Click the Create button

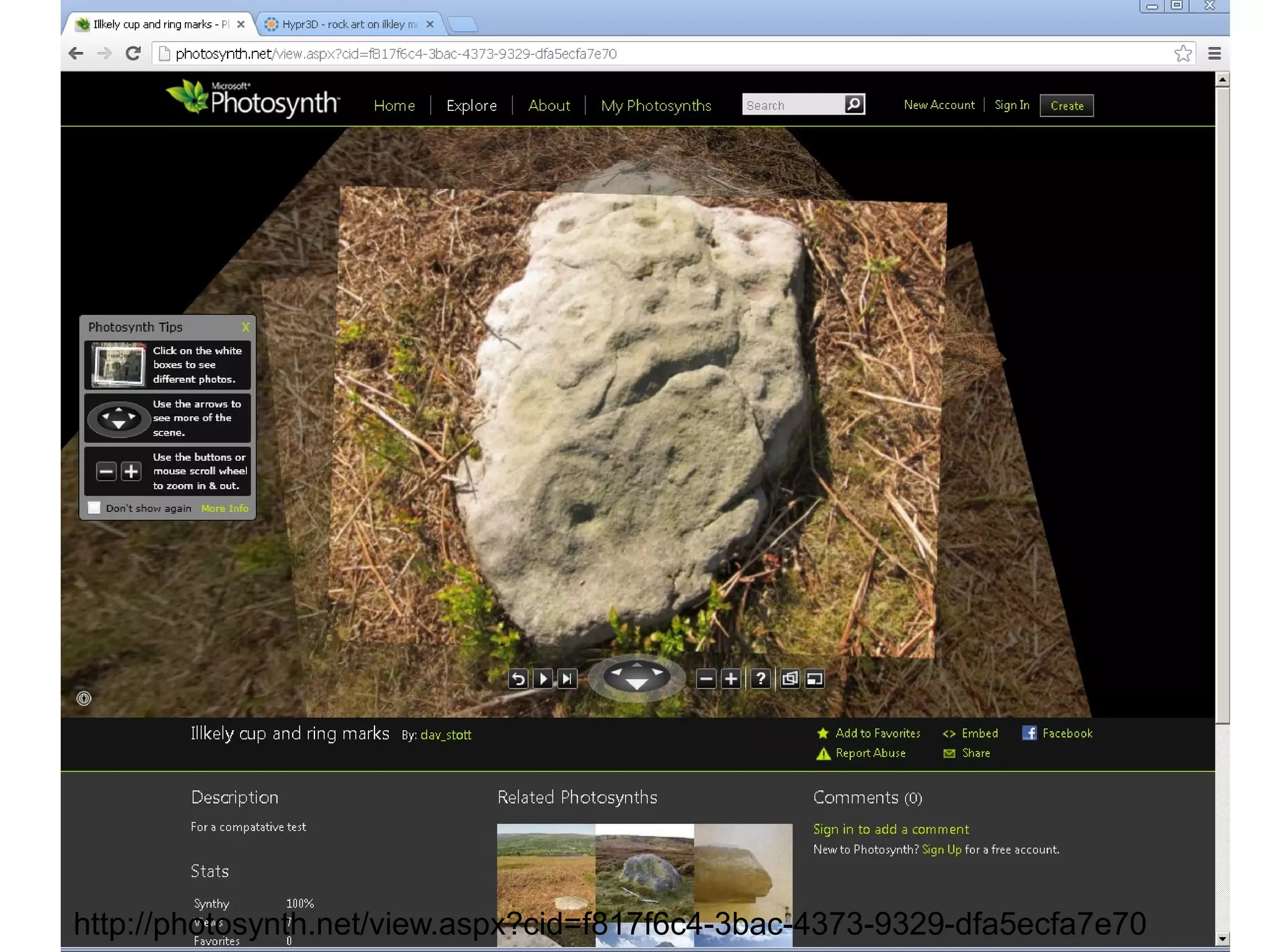(x=1066, y=105)
